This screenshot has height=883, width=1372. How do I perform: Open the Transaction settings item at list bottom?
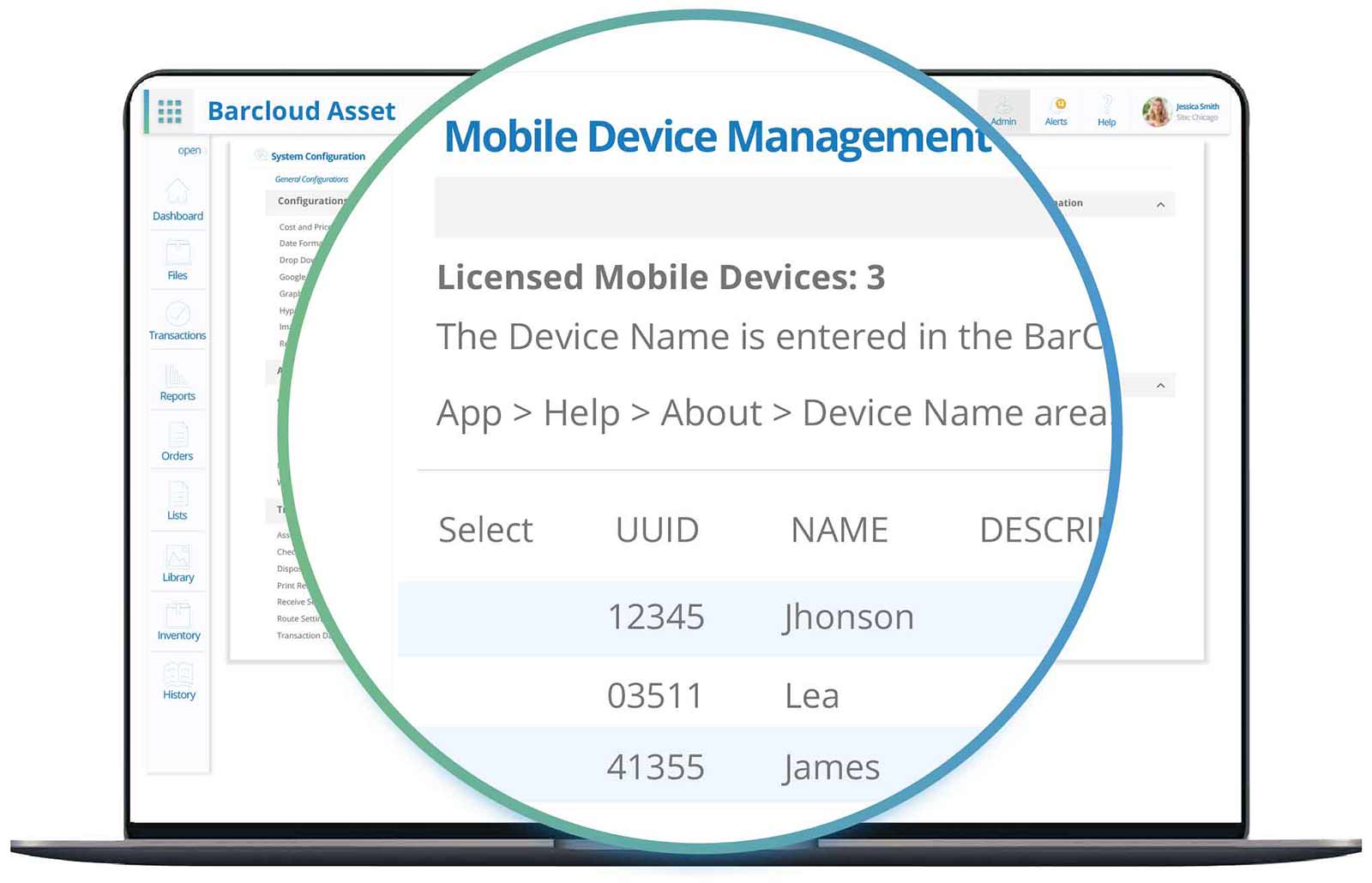click(304, 635)
